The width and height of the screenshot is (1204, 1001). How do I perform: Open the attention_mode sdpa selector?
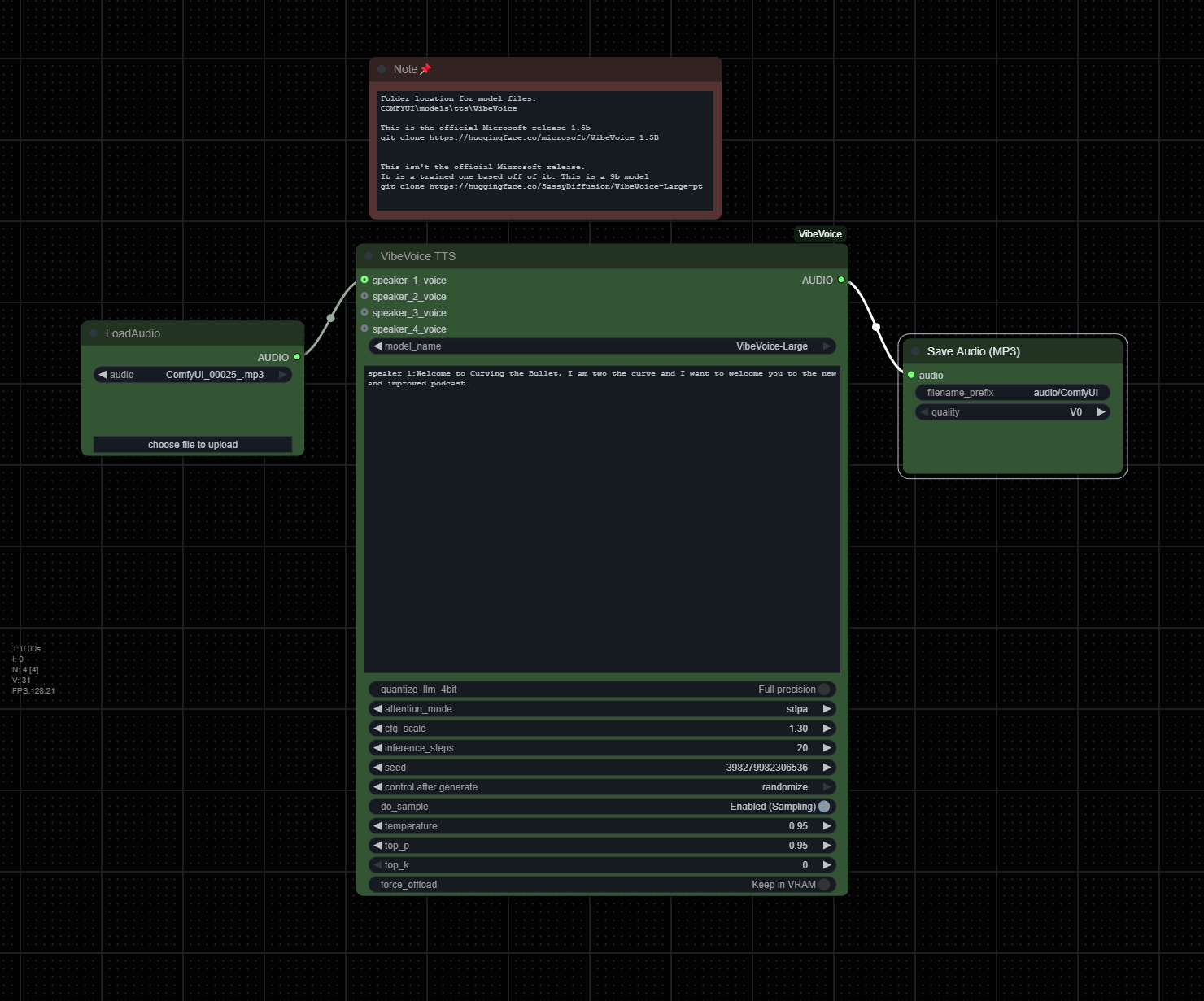tap(602, 709)
